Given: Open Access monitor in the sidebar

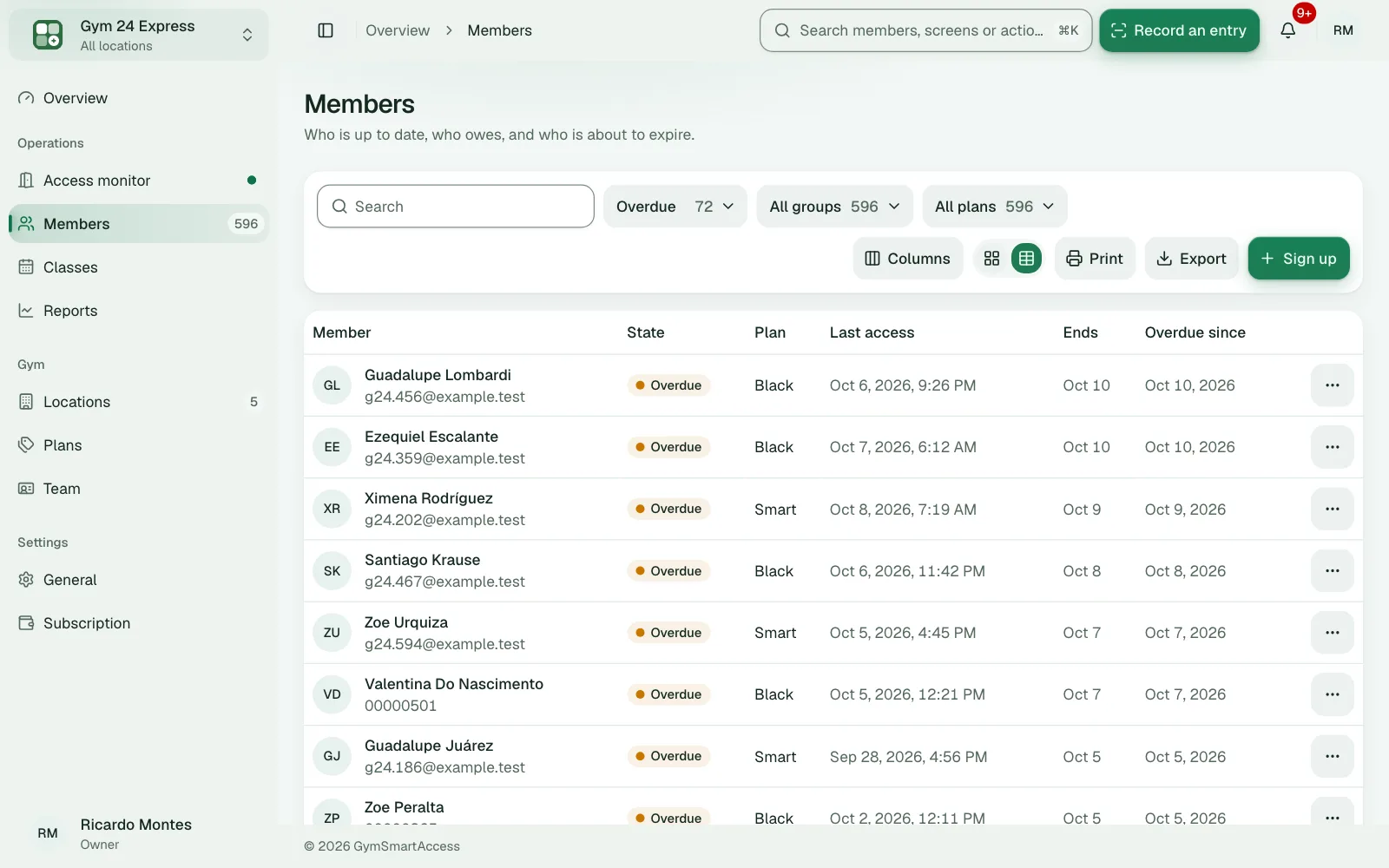Looking at the screenshot, I should (139, 181).
